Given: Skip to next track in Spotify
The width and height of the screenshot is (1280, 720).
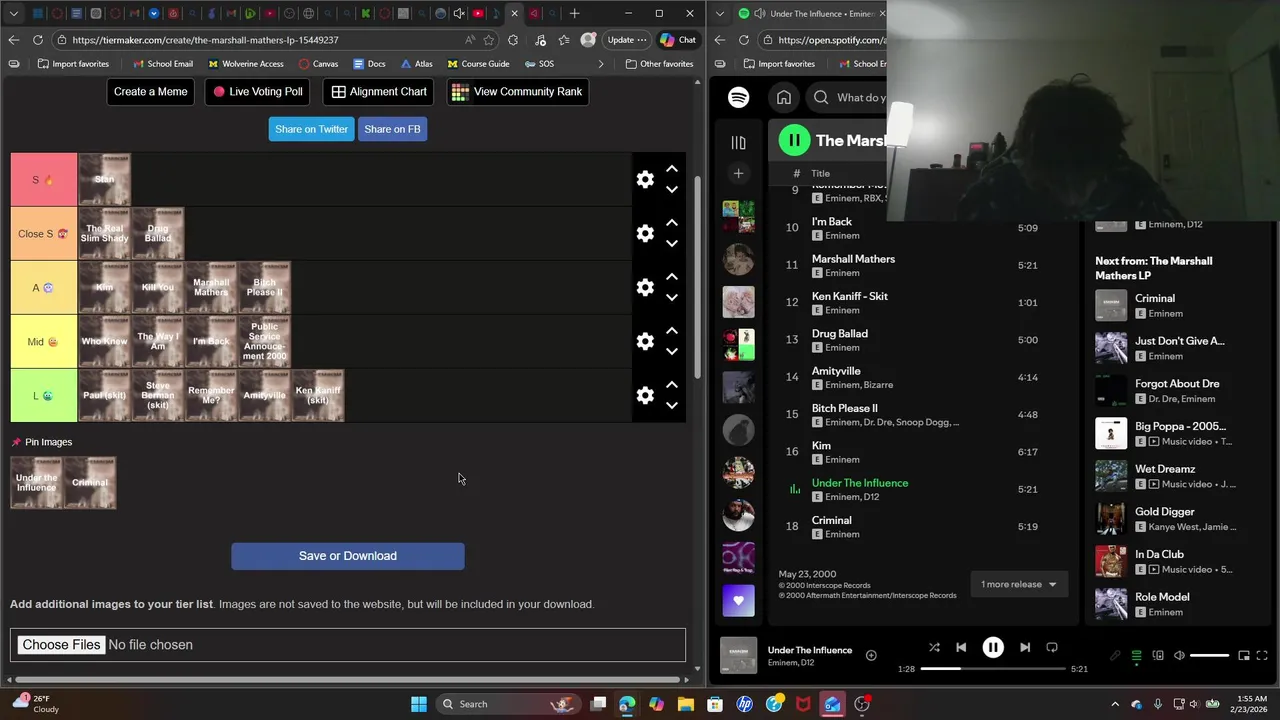Looking at the screenshot, I should [x=1024, y=648].
